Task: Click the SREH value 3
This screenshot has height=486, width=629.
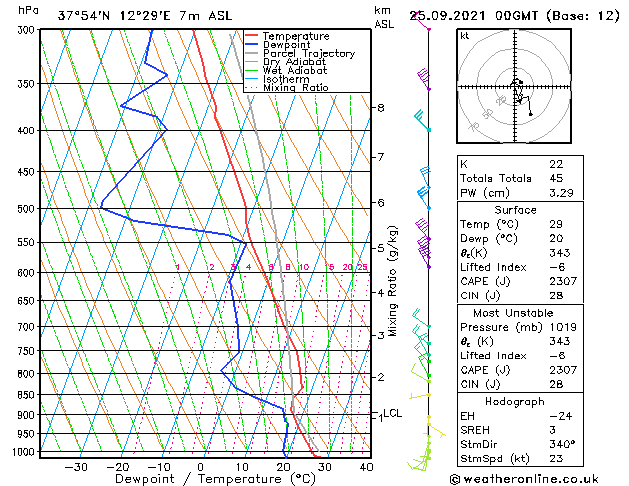Action: click(x=552, y=430)
